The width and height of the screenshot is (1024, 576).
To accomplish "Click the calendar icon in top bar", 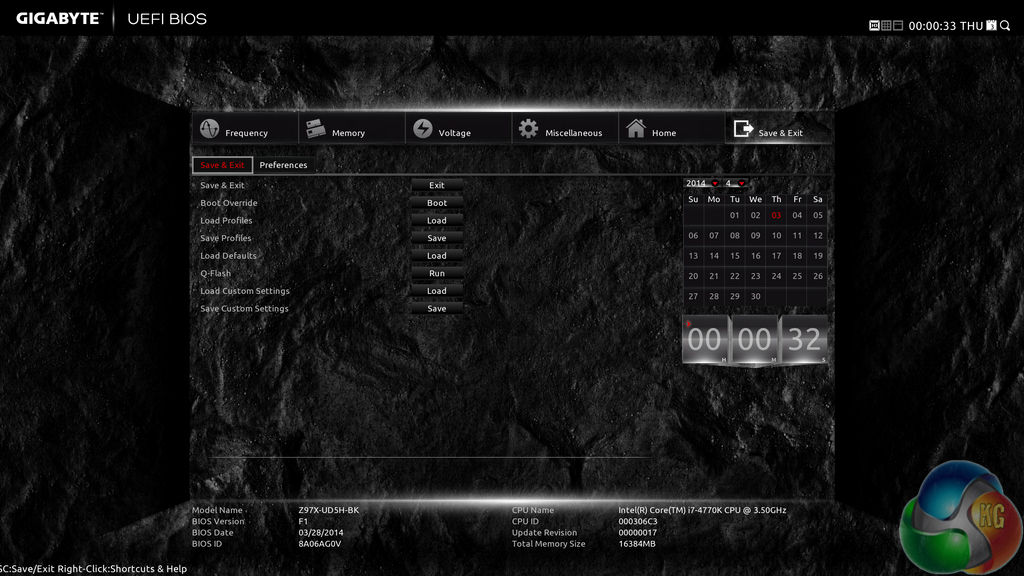I will pyautogui.click(x=991, y=25).
